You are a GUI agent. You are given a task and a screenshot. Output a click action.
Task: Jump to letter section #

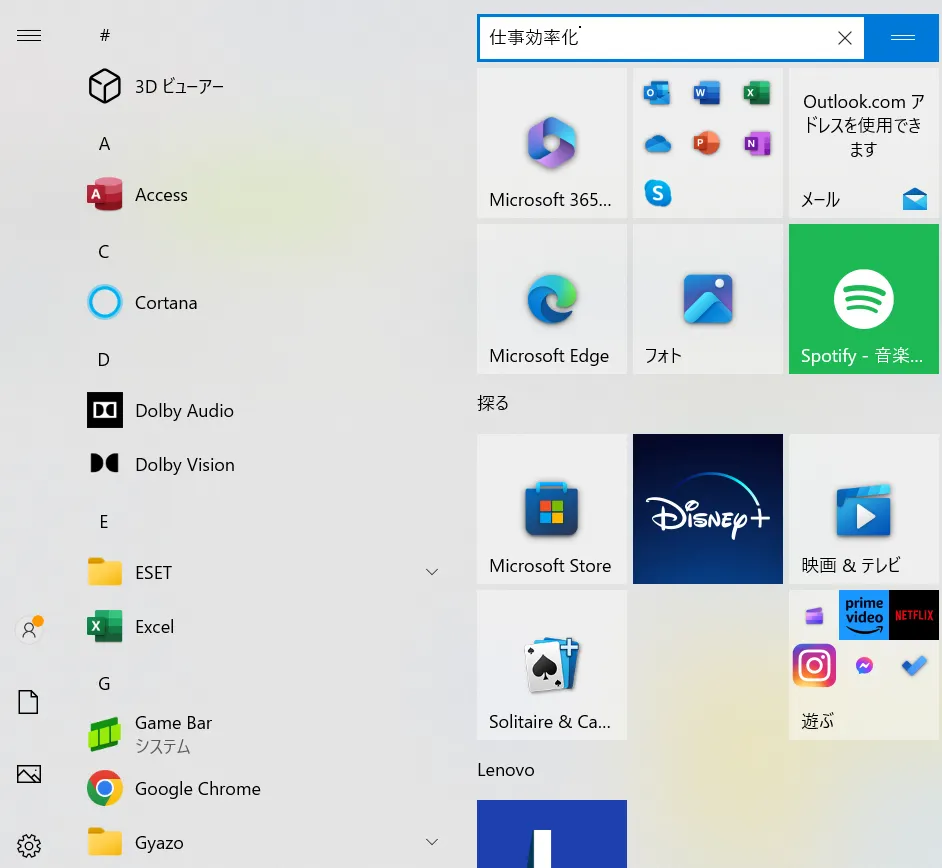[105, 35]
